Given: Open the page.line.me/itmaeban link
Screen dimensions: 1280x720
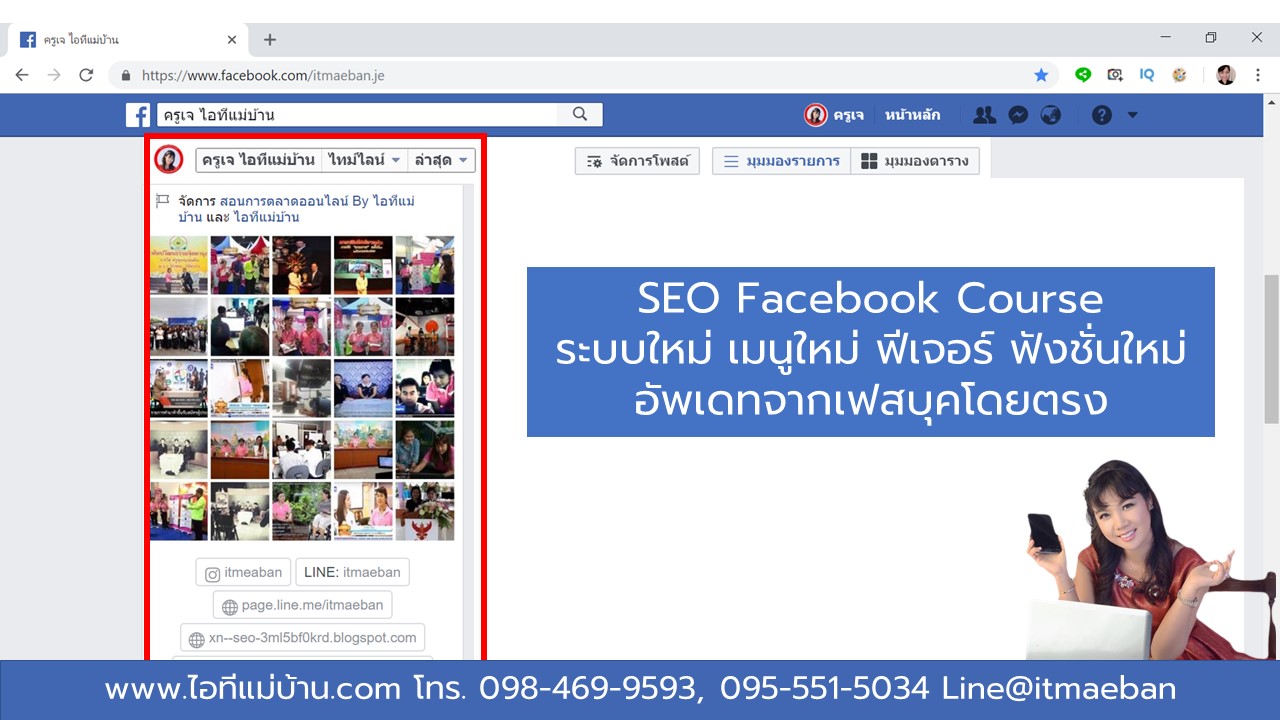Looking at the screenshot, I should click(x=302, y=605).
